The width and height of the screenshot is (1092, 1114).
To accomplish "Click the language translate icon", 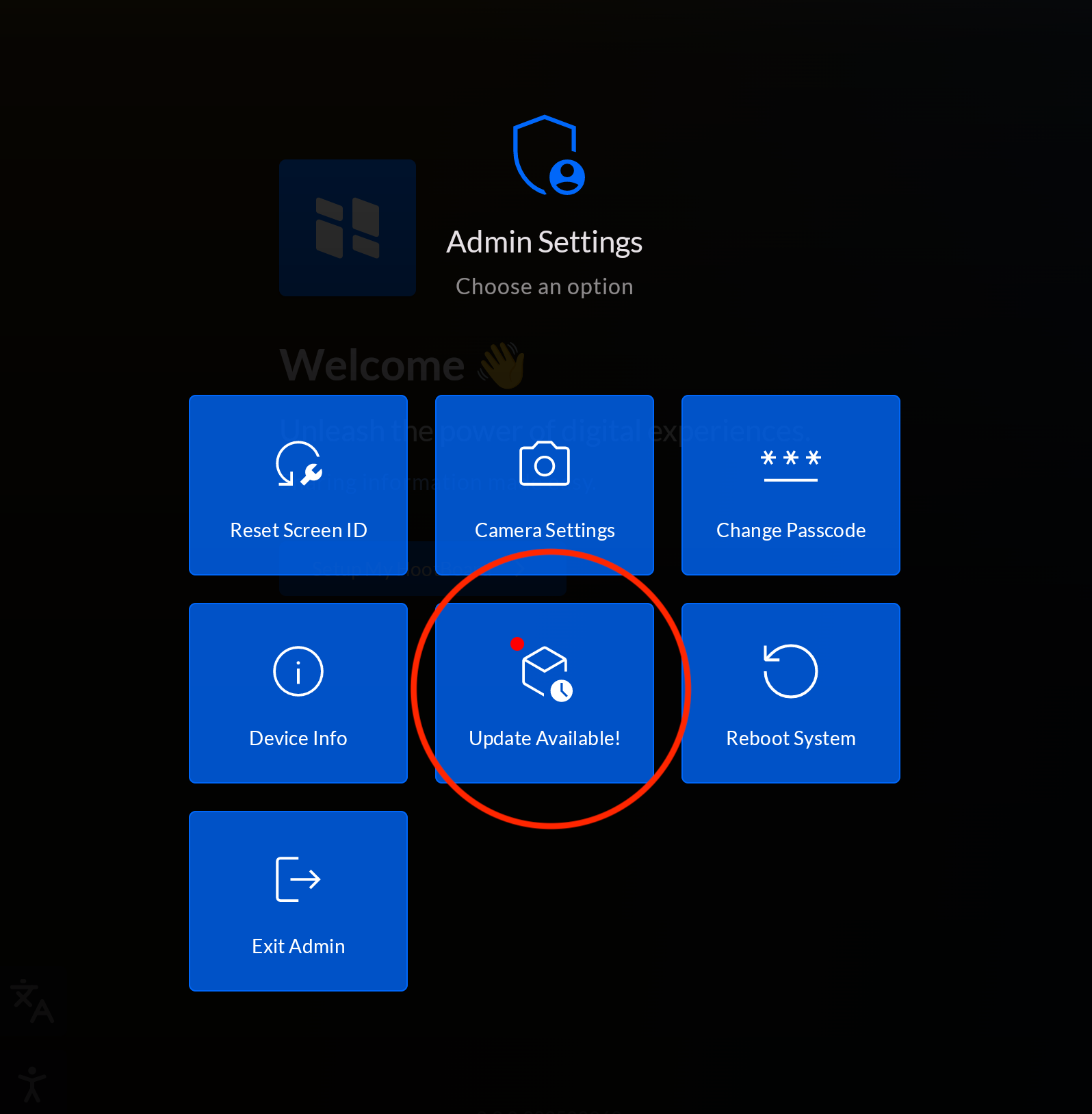I will [32, 1001].
